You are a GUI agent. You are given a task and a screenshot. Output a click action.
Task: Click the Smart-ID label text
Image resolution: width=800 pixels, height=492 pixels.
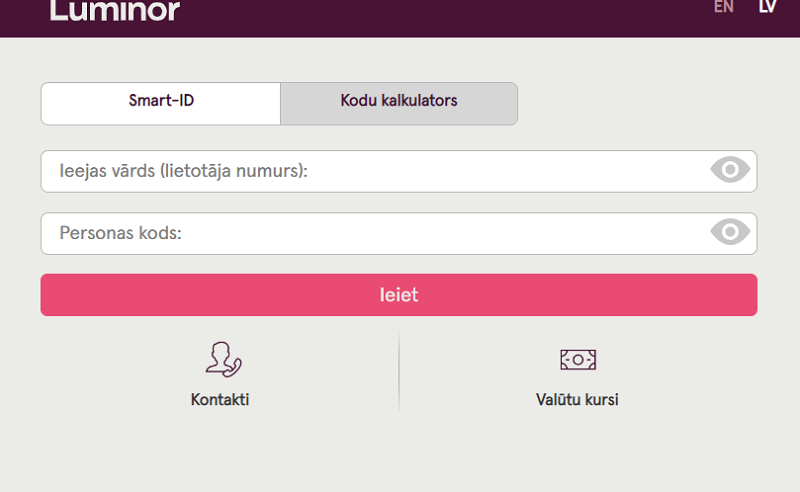[161, 101]
